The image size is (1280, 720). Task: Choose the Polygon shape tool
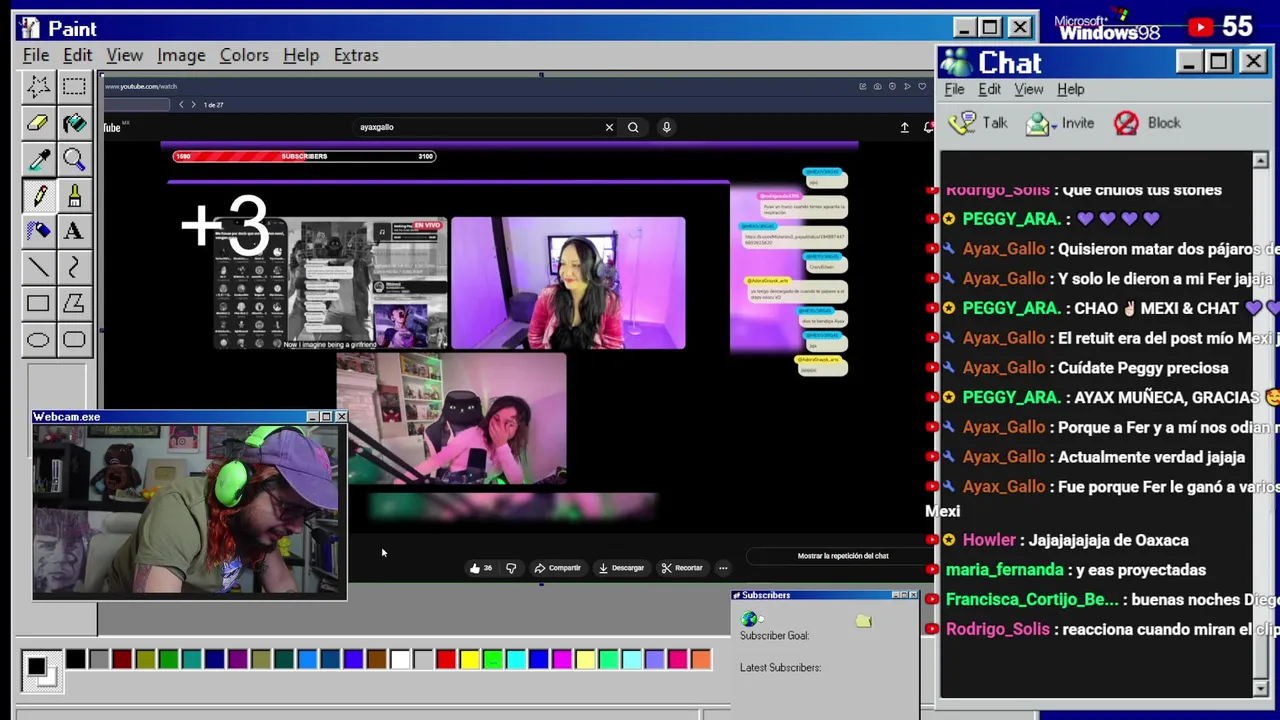(x=74, y=302)
